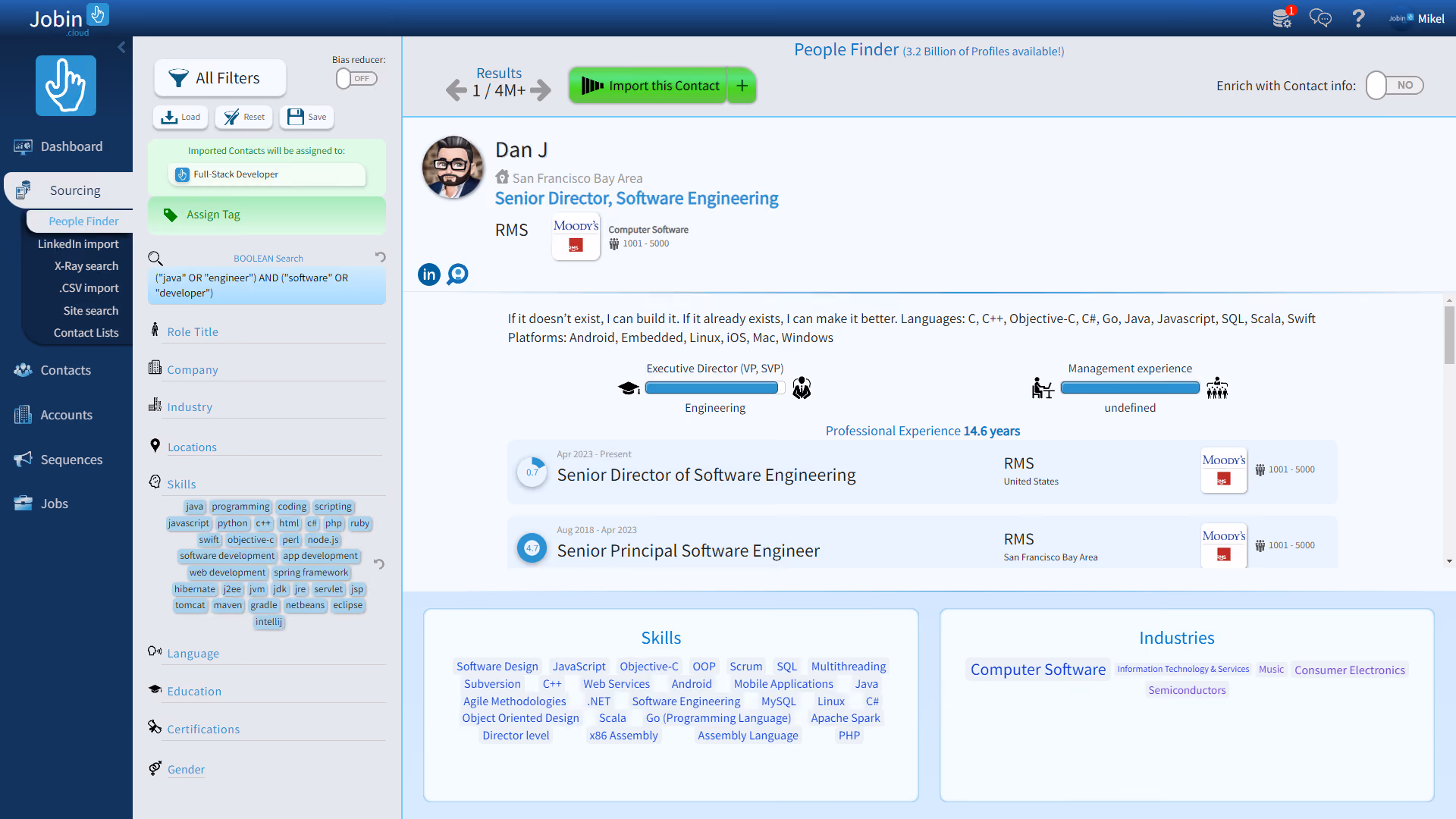Click the Save filters button
1456x819 pixels.
click(307, 117)
